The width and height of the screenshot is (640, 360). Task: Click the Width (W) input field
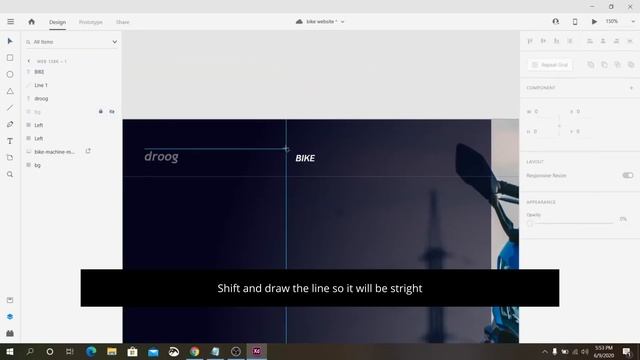[x=543, y=111]
